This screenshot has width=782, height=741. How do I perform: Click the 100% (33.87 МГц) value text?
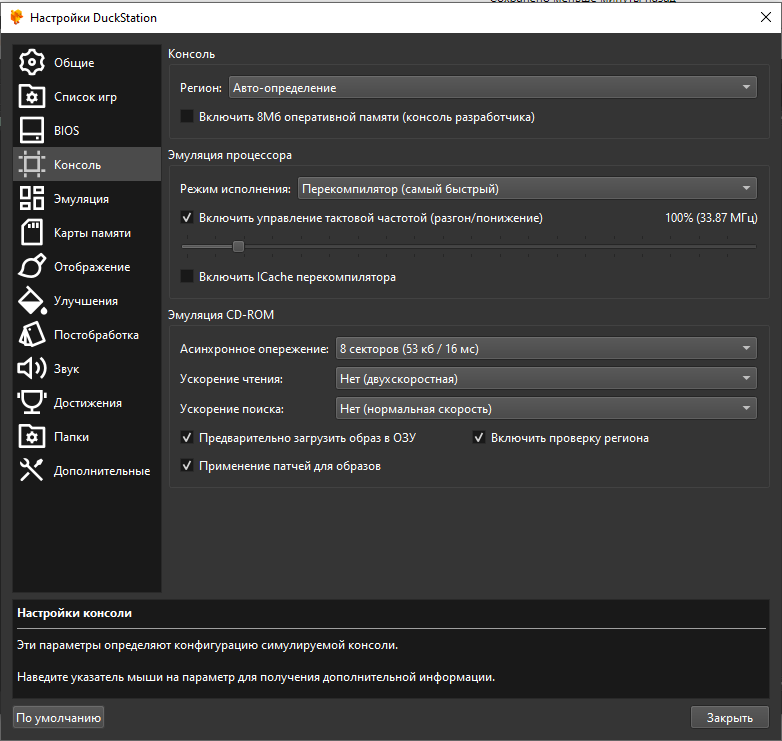(x=711, y=217)
